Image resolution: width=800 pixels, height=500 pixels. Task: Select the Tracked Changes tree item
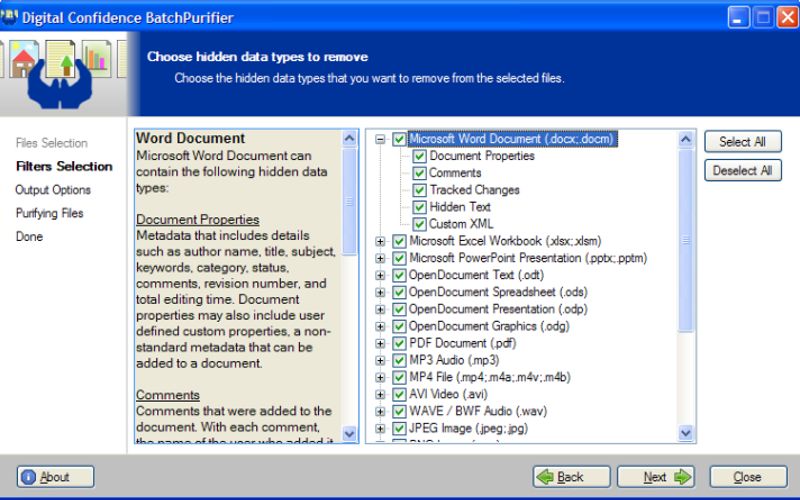point(474,190)
